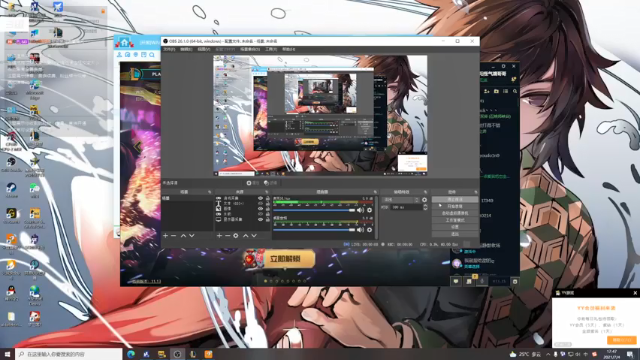Select the 图像 source row

pyautogui.click(x=242, y=209)
